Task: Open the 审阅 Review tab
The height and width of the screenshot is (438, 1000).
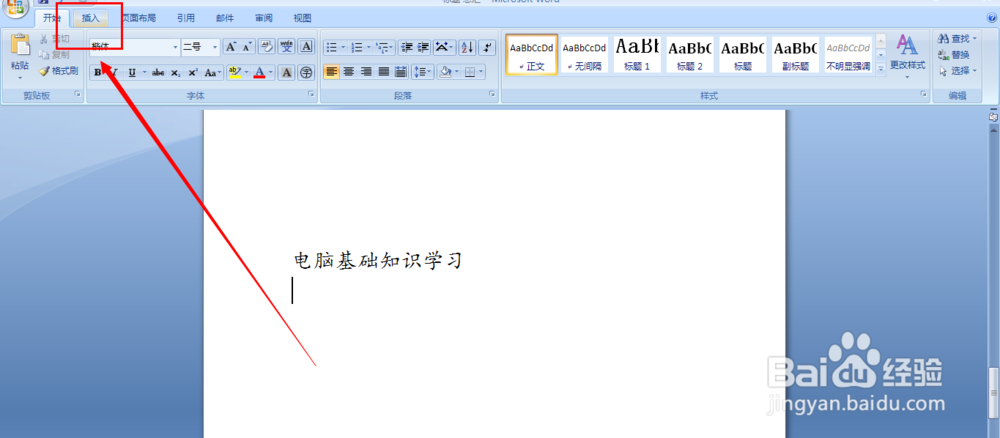Action: pyautogui.click(x=263, y=18)
